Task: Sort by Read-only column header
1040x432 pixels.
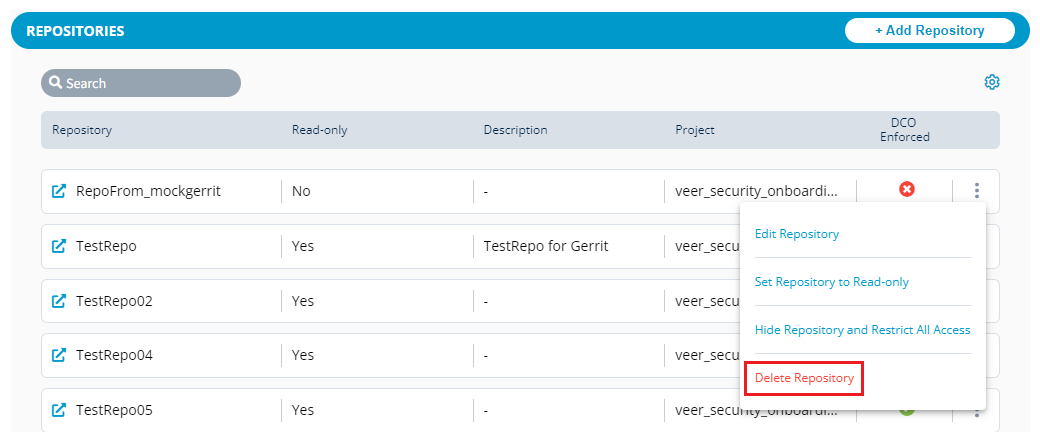Action: coord(319,130)
